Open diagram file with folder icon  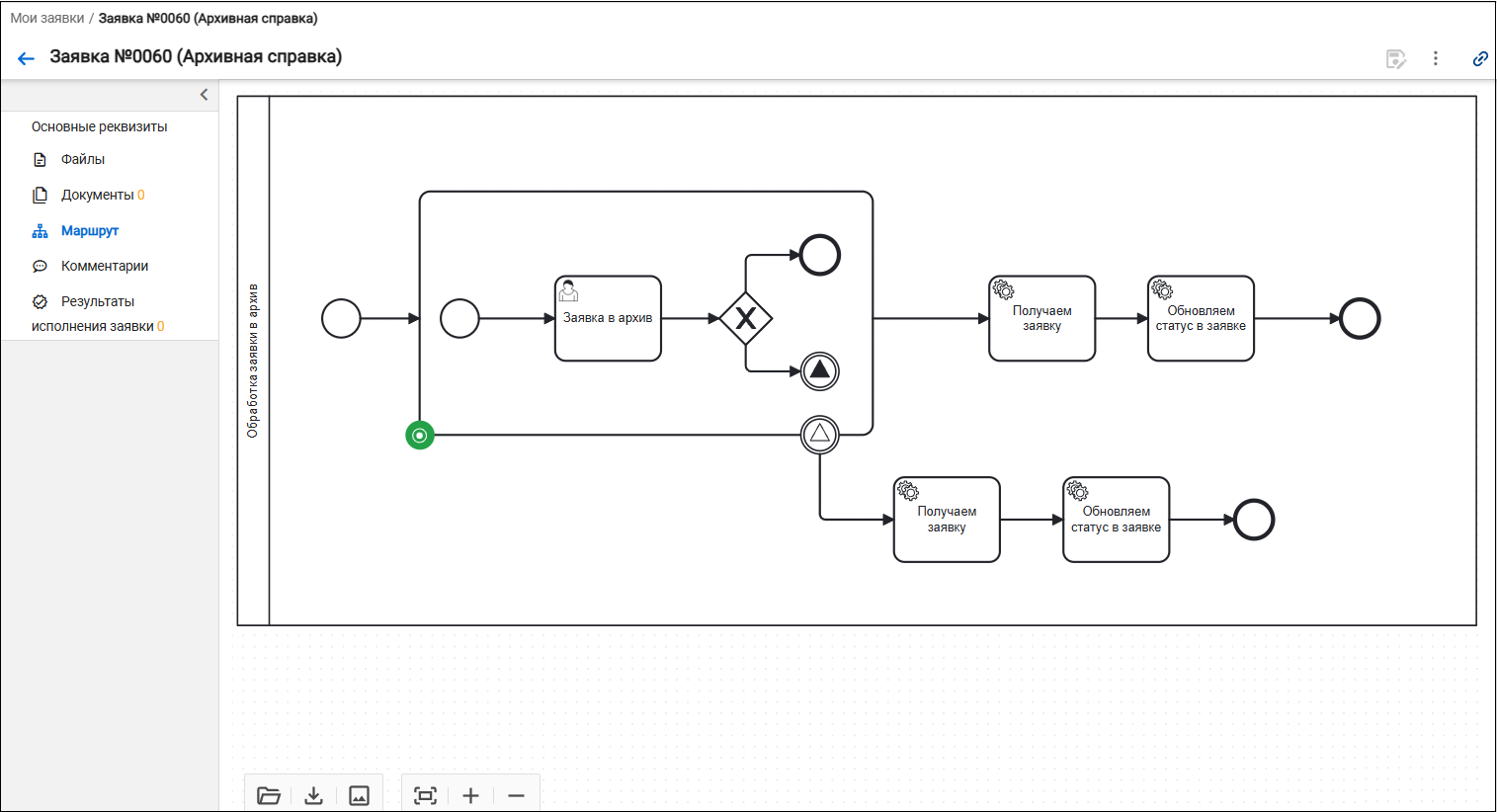click(269, 795)
